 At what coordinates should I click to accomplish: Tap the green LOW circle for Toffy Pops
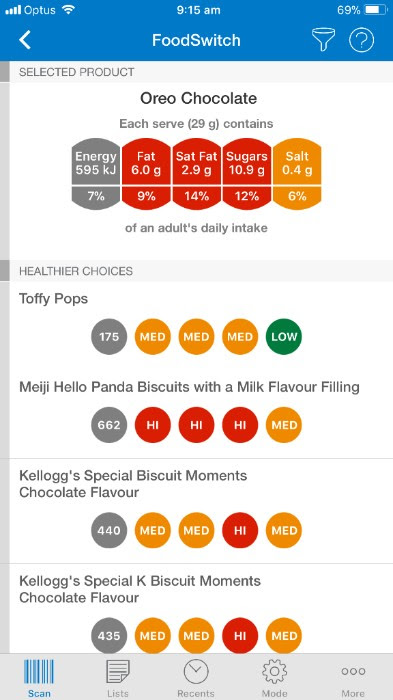click(284, 337)
